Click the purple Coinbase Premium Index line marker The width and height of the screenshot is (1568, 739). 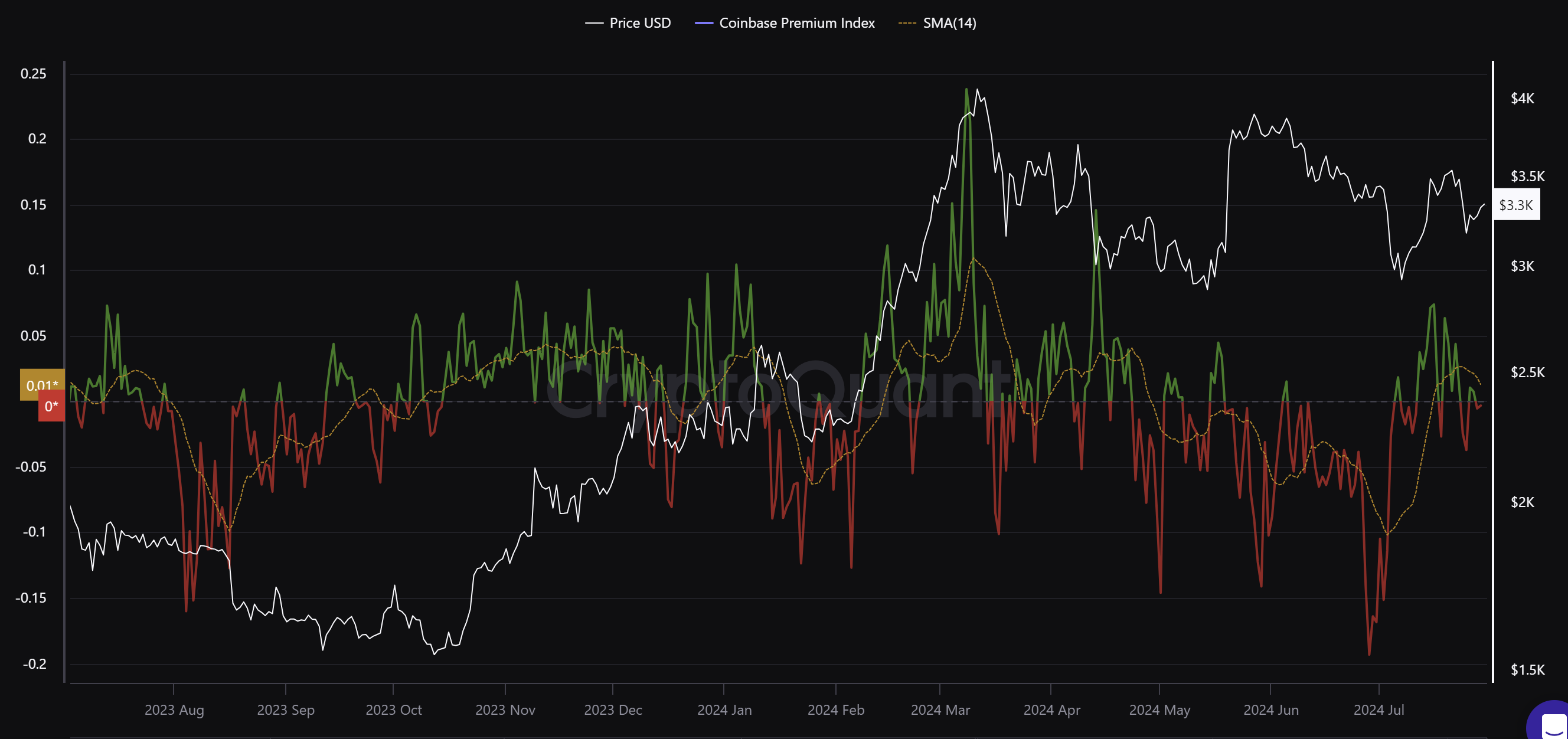704,23
